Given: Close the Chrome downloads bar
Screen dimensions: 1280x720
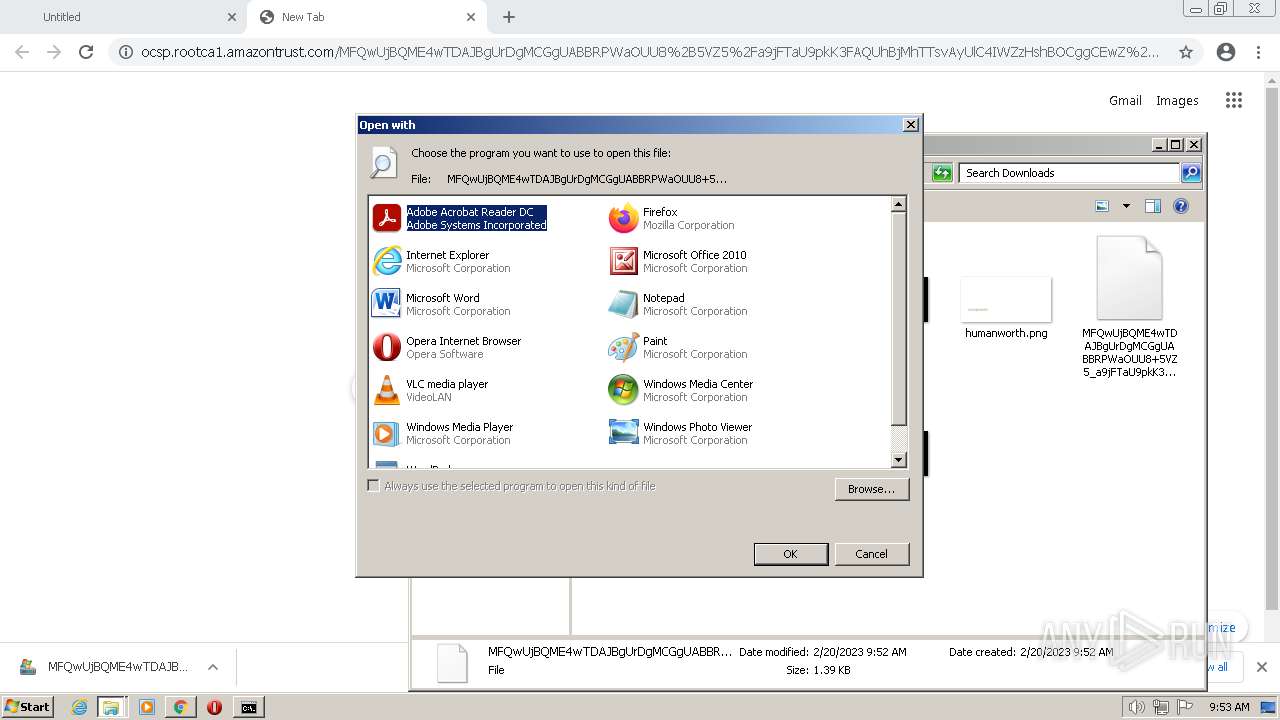Looking at the screenshot, I should pyautogui.click(x=1261, y=667).
